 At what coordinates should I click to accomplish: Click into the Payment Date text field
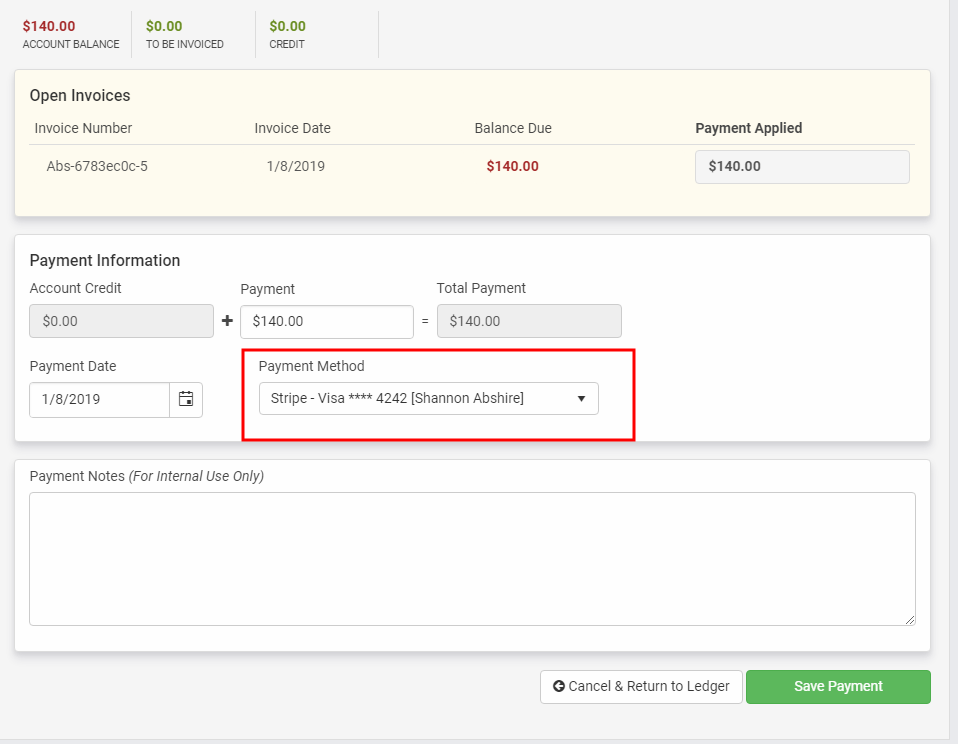point(99,399)
